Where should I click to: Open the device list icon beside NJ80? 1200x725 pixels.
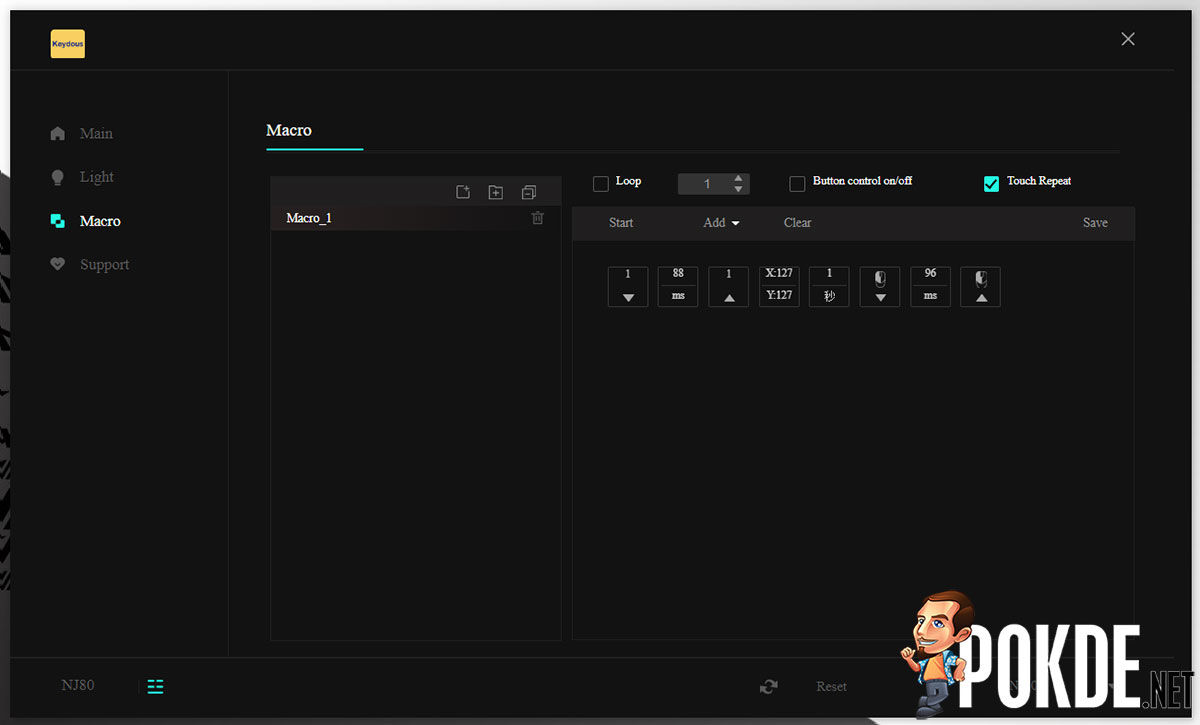(x=155, y=686)
